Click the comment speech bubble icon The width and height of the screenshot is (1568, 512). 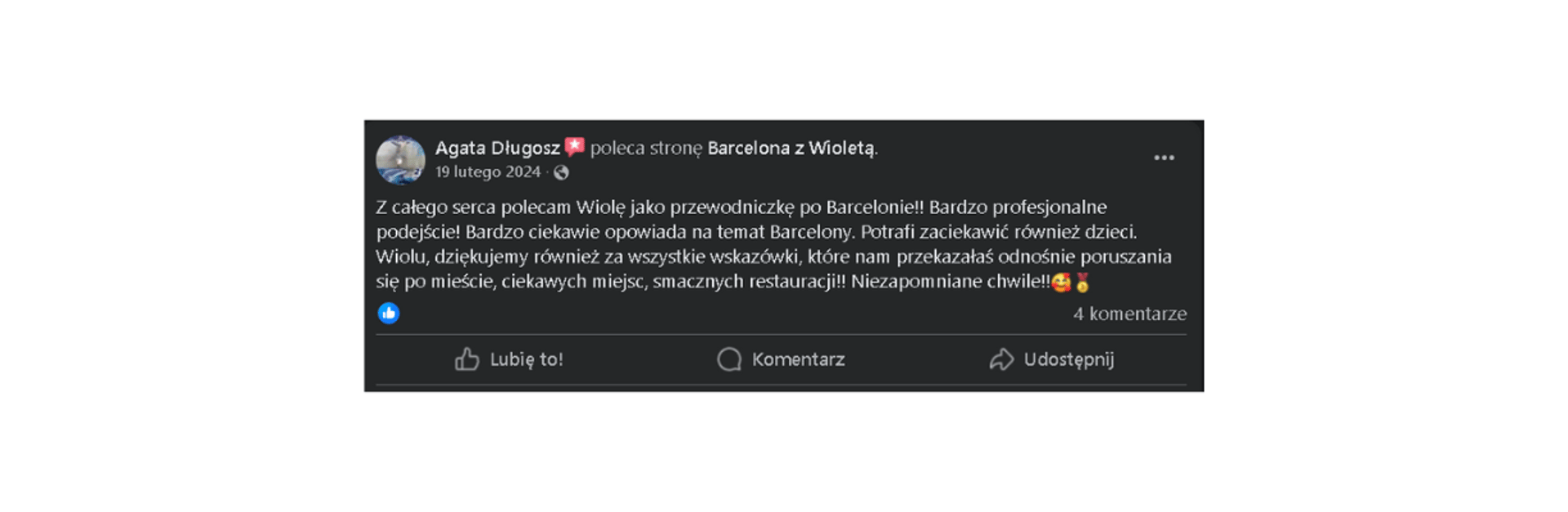tap(728, 359)
